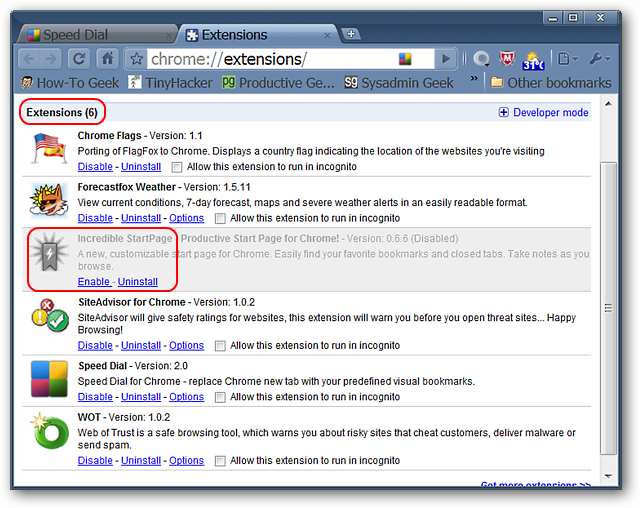The width and height of the screenshot is (640, 508).
Task: Click the Speed Dial extension icon
Action: coord(49,379)
